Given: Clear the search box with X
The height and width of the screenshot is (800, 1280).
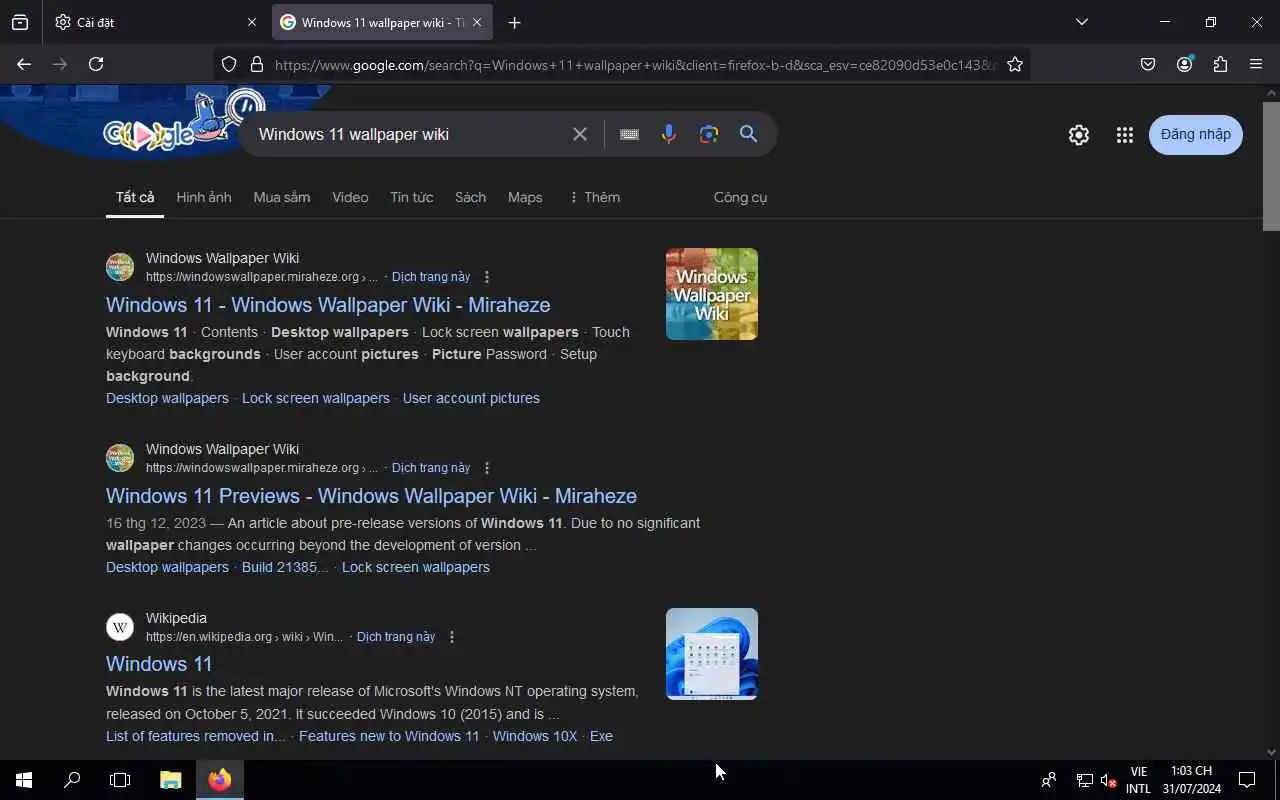Looking at the screenshot, I should [580, 134].
